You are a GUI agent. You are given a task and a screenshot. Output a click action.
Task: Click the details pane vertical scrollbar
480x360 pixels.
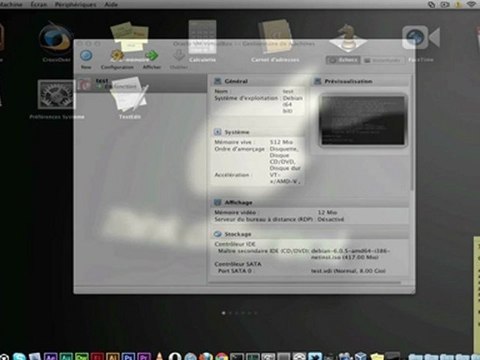point(412,133)
